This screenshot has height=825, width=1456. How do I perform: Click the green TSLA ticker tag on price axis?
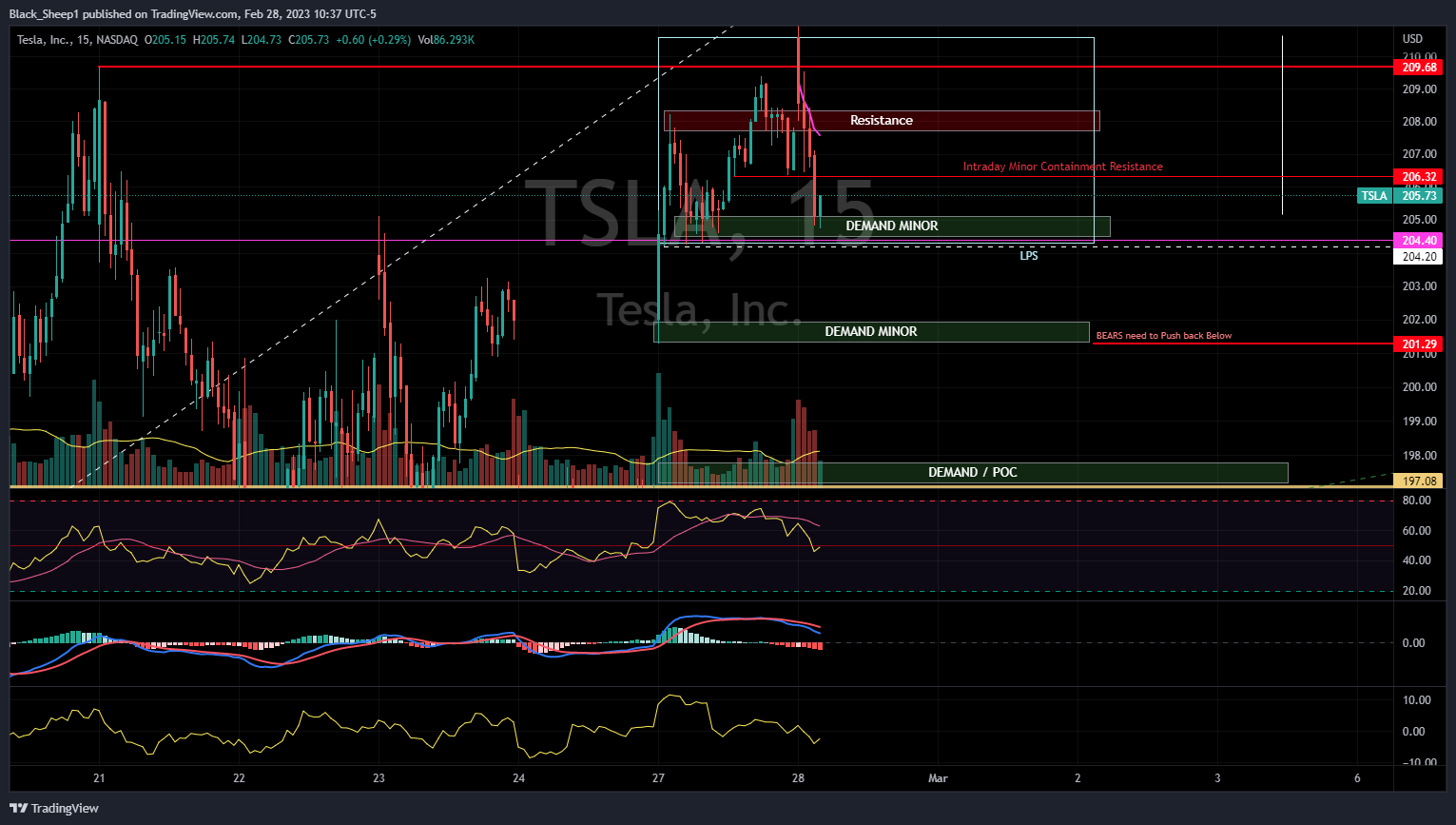pos(1374,195)
